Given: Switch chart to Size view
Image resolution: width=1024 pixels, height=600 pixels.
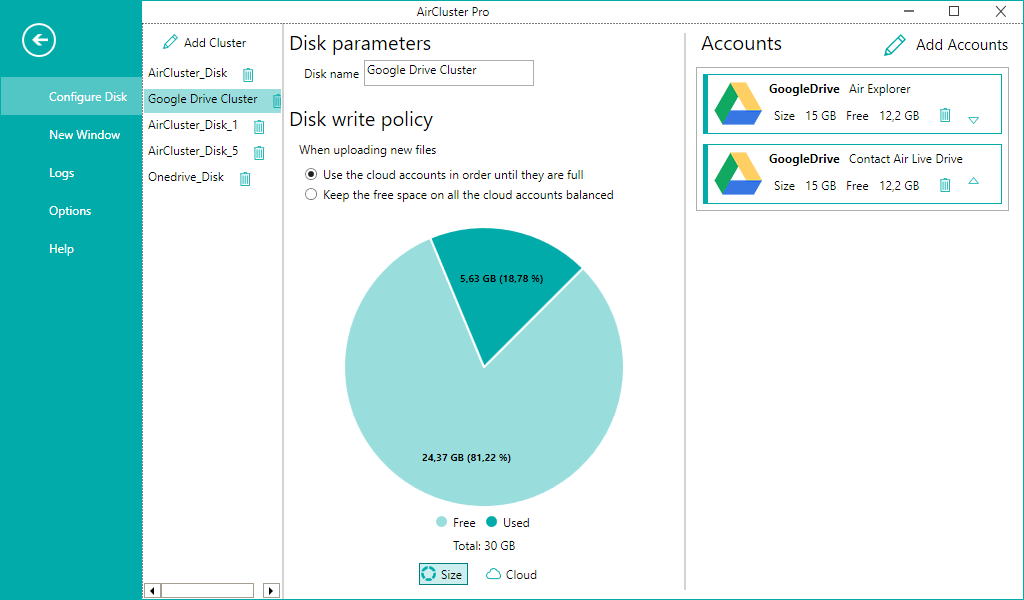Looking at the screenshot, I should (443, 574).
